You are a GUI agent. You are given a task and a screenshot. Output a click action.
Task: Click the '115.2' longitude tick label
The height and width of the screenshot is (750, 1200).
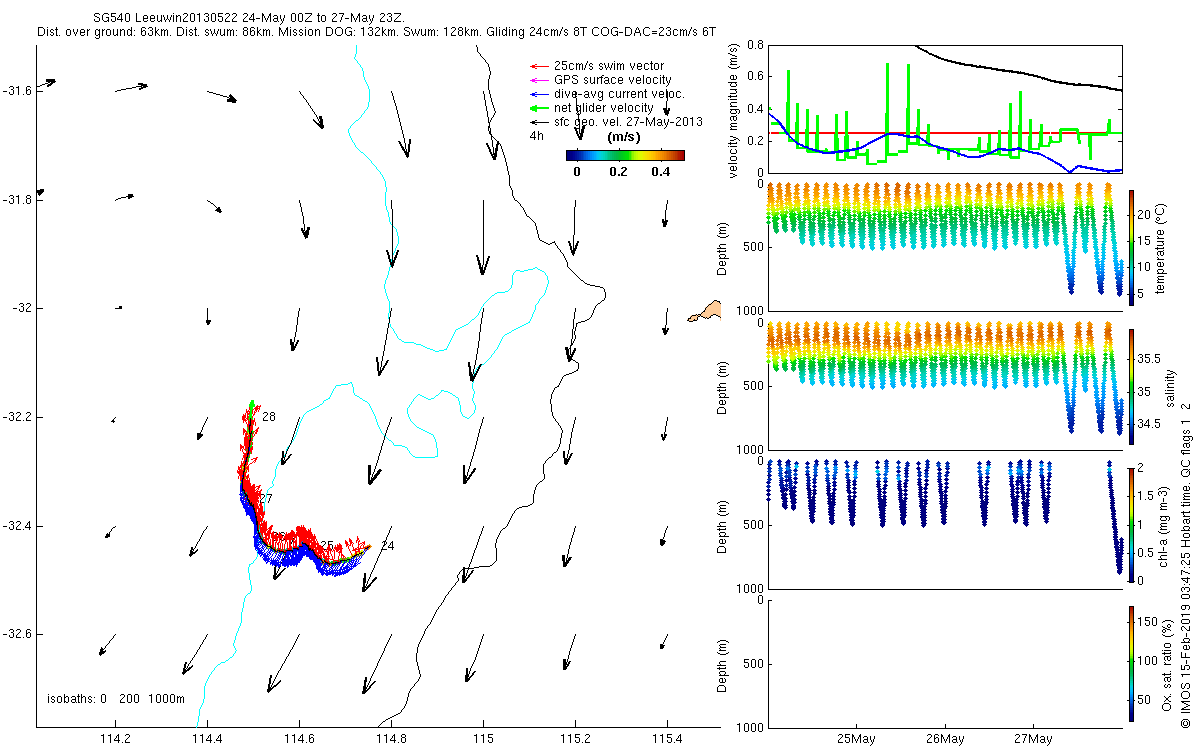coord(574,740)
